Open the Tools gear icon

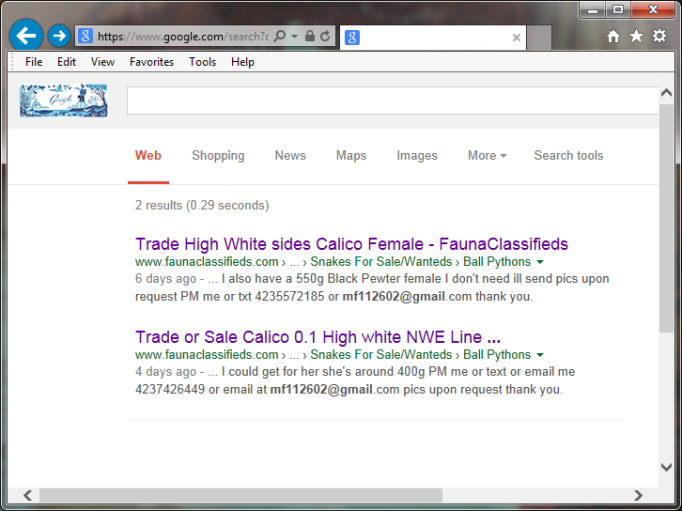tap(659, 36)
